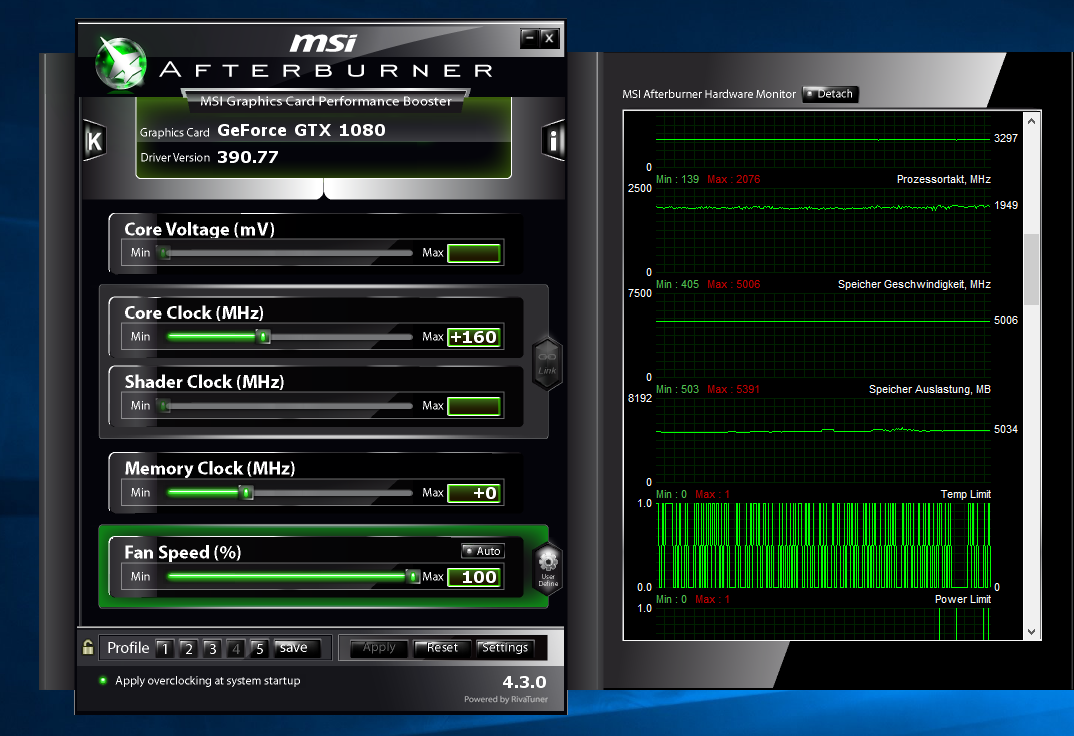The image size is (1074, 736).
Task: Close the Afterburner window
Action: [x=549, y=38]
